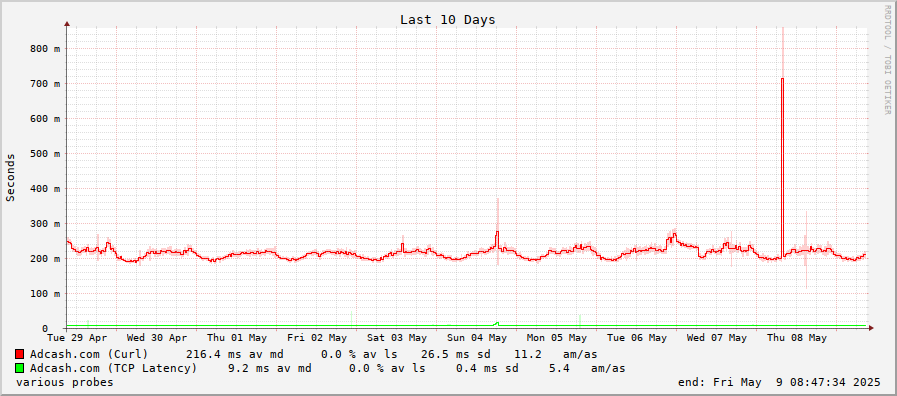
Task: Click the '400 m' y-axis tick label
Action: [x=45, y=188]
